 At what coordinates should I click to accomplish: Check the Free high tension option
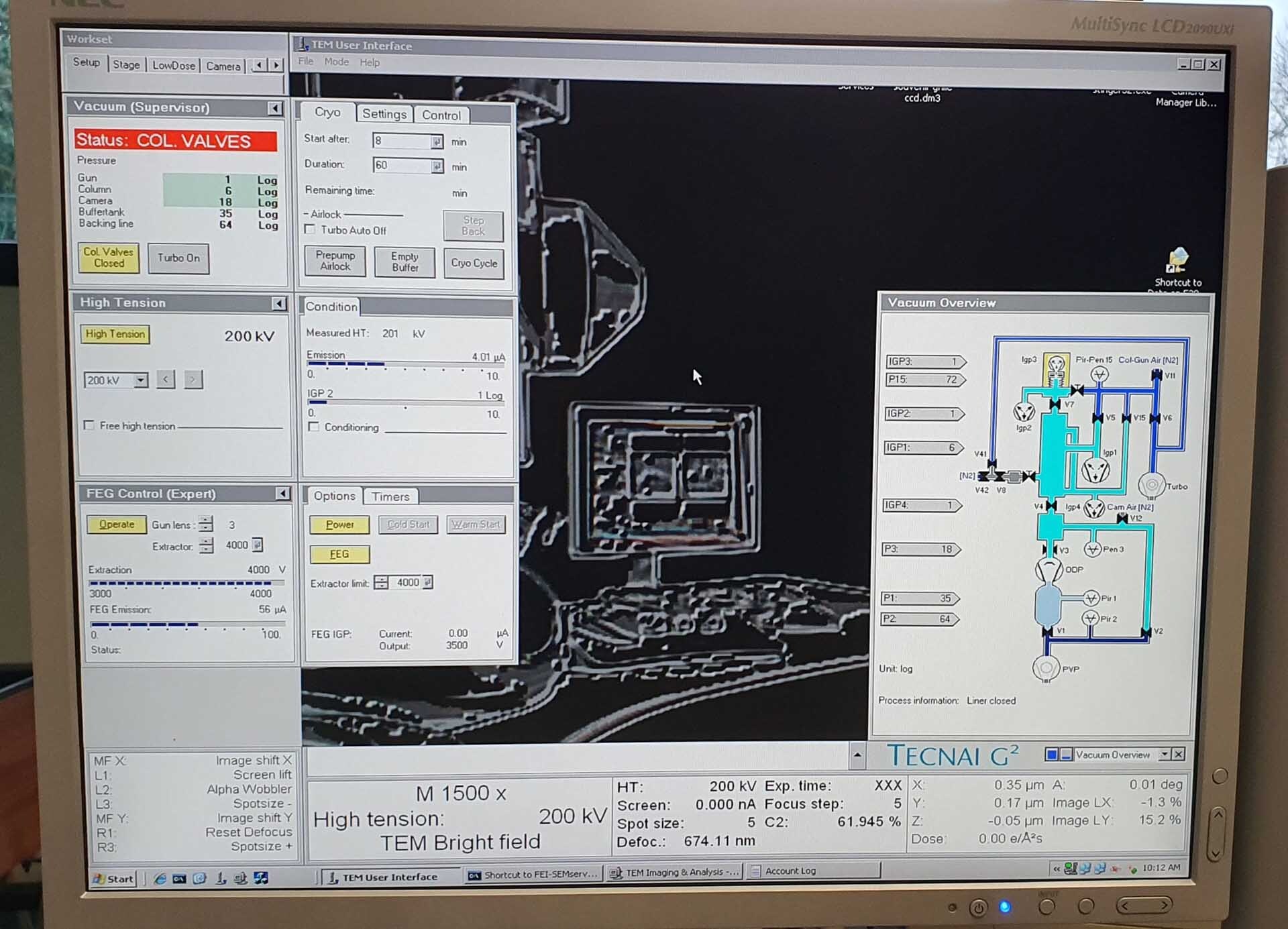pyautogui.click(x=89, y=425)
